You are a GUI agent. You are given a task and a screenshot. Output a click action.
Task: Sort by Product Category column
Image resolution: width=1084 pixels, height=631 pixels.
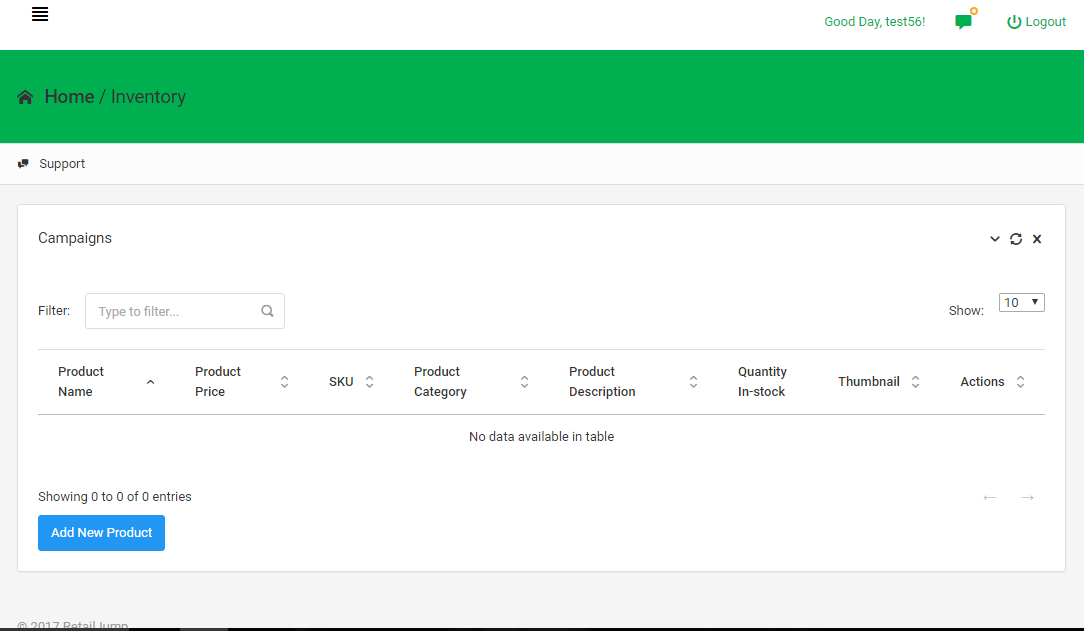[471, 382]
